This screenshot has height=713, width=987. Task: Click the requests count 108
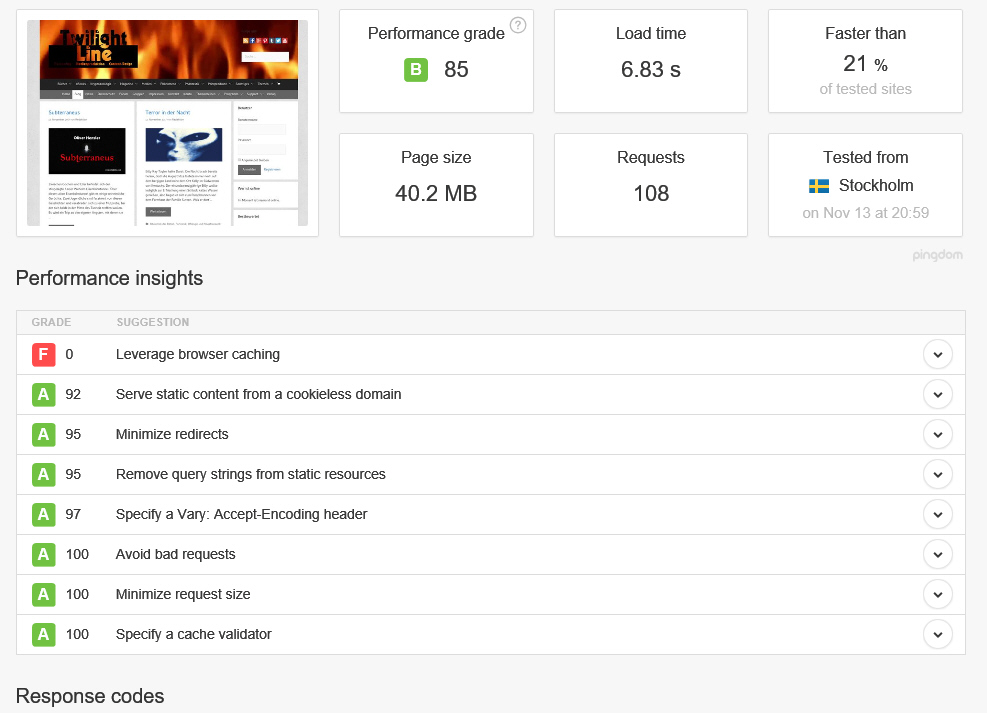click(651, 193)
